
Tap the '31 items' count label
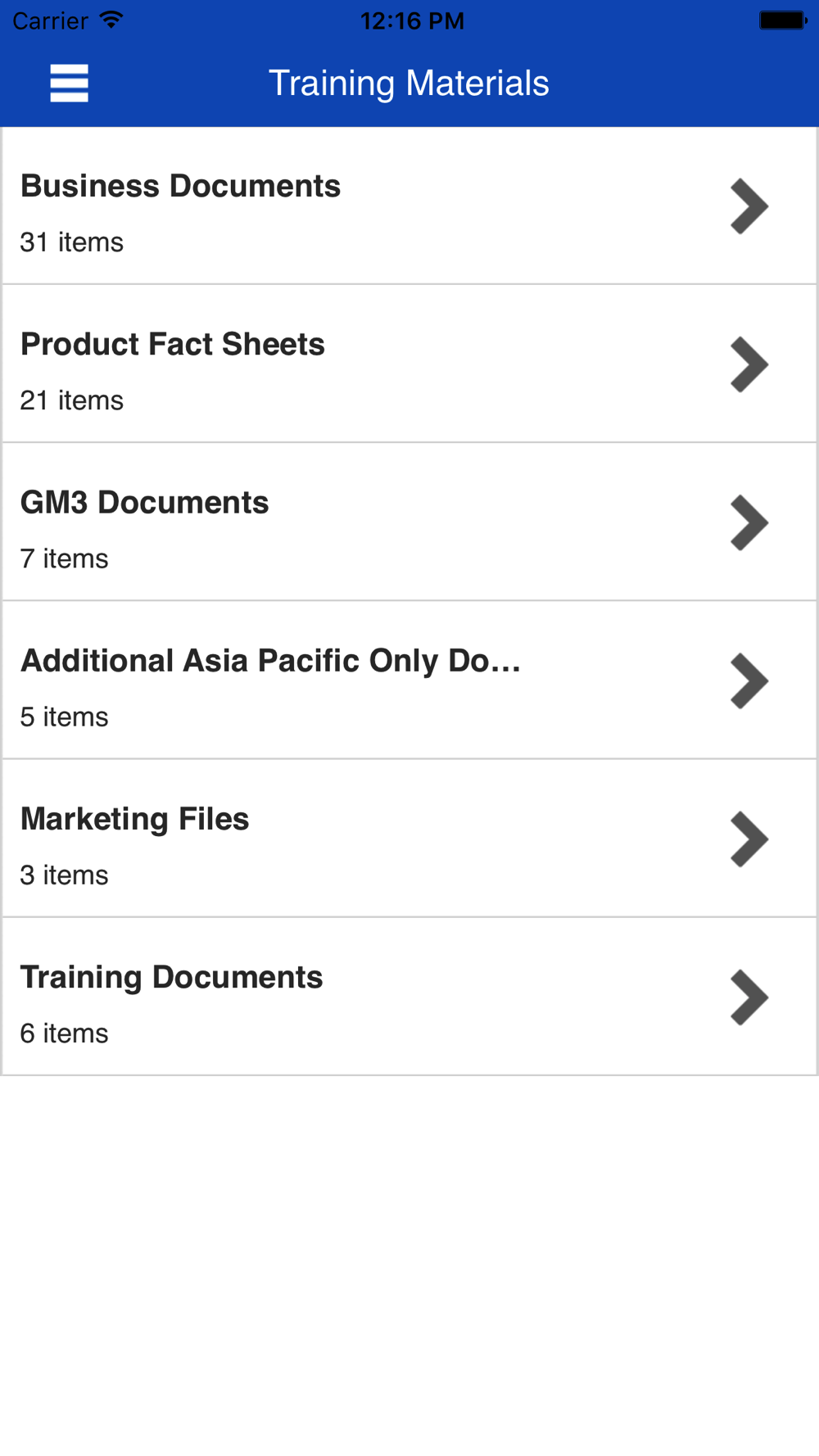71,242
